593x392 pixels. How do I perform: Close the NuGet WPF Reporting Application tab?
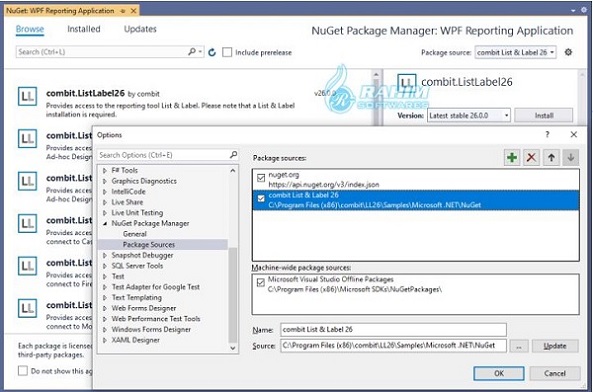[x=134, y=11]
